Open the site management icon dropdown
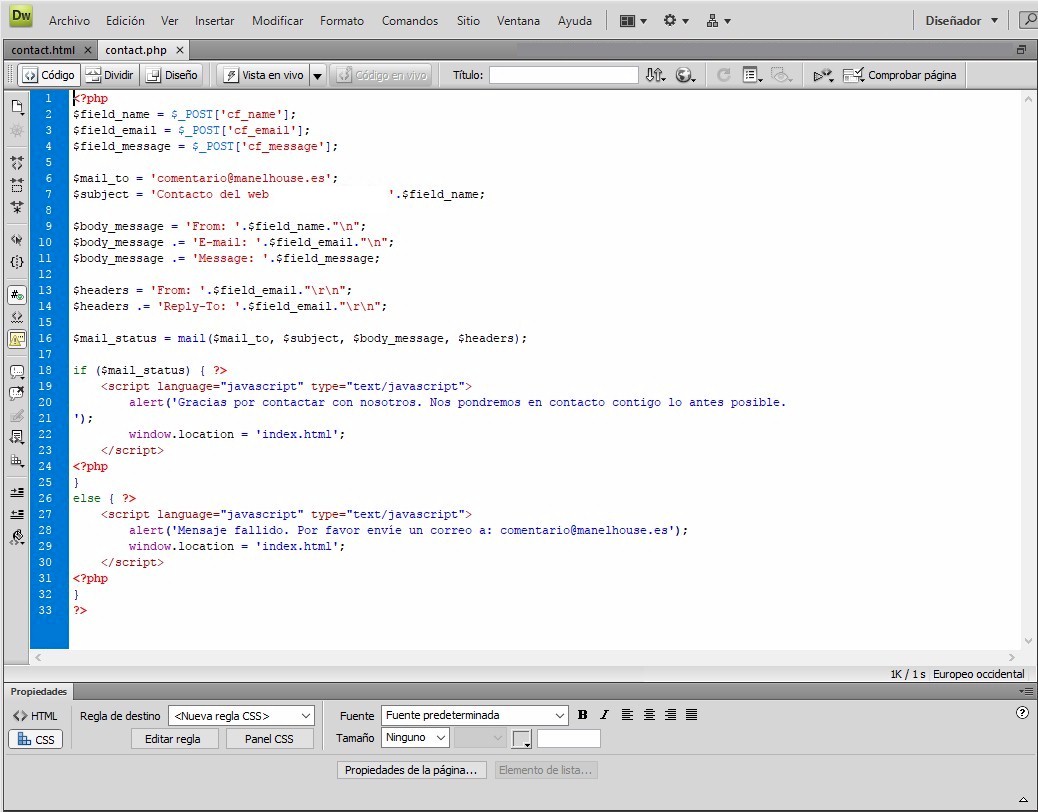Viewport: 1038px width, 812px height. (x=718, y=21)
